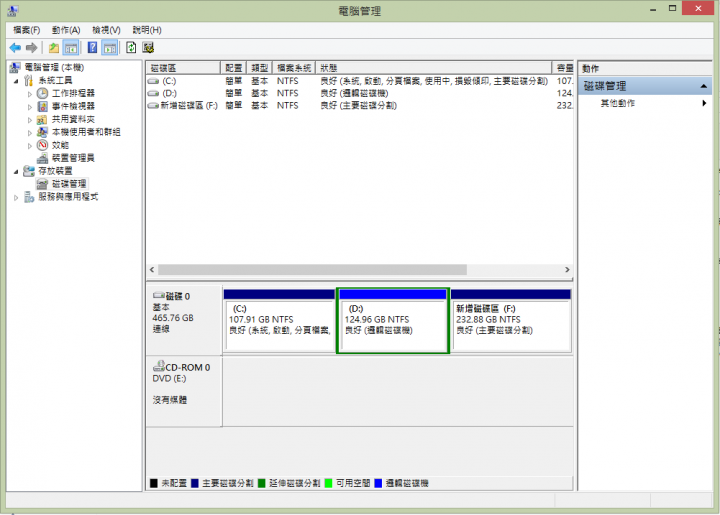Click the scroll left arrow of volume list
Image resolution: width=720 pixels, height=515 pixels.
point(152,269)
